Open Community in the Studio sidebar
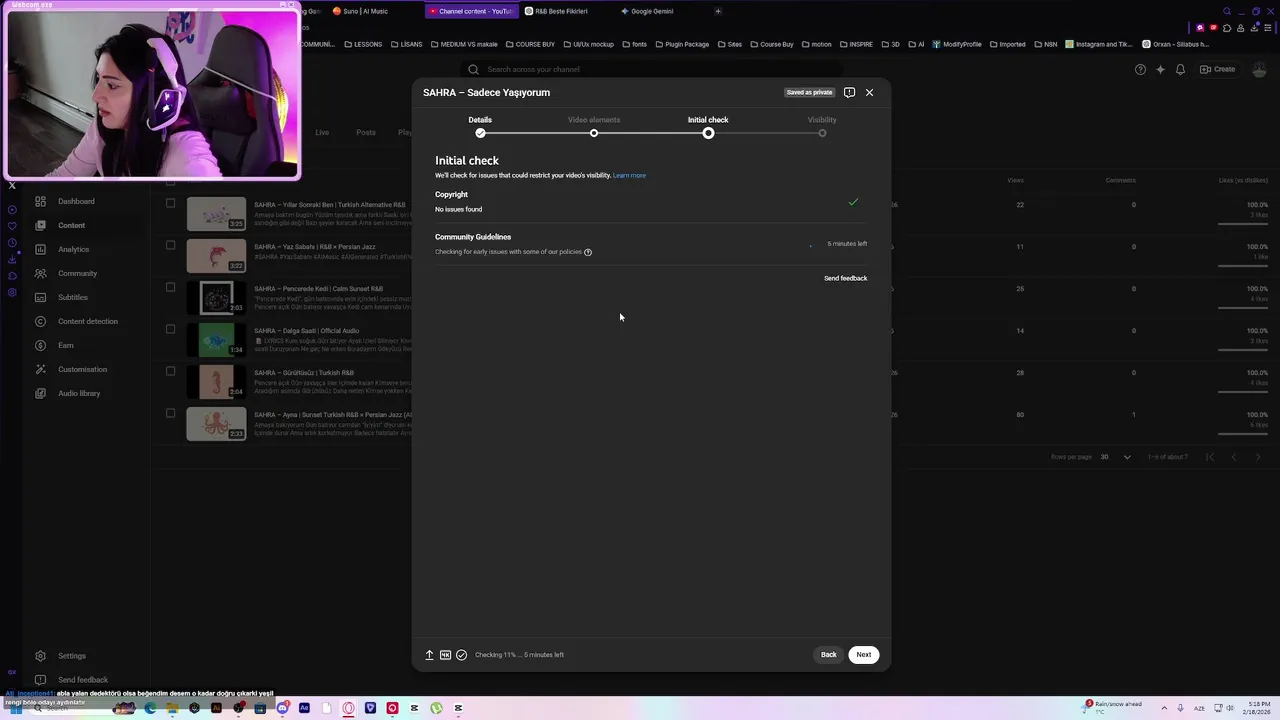 tap(77, 273)
